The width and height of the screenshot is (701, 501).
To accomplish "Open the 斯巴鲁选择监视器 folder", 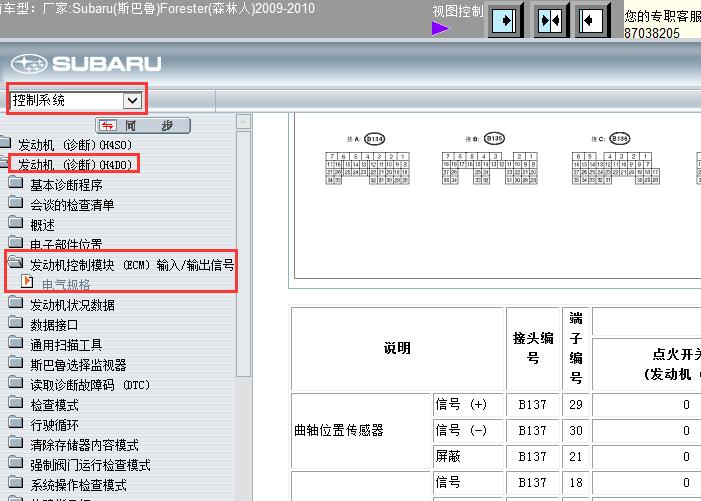I will pyautogui.click(x=78, y=365).
